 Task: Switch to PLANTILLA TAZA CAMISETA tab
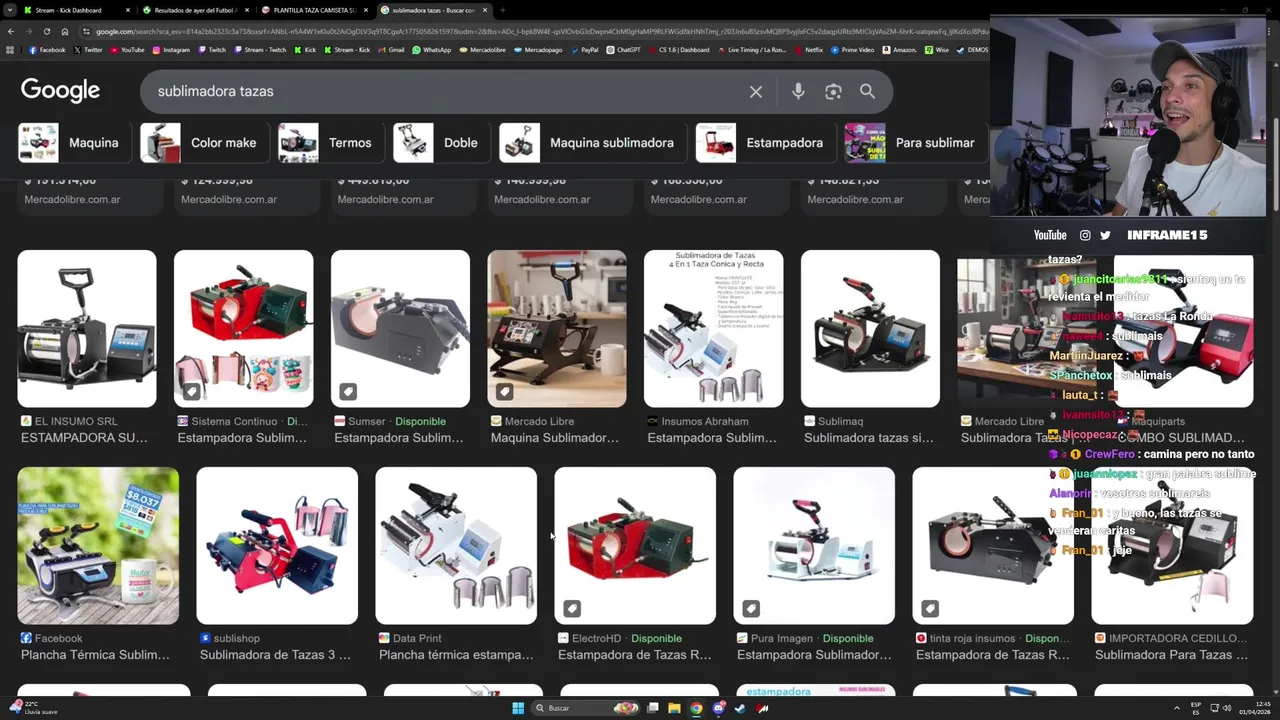click(314, 10)
